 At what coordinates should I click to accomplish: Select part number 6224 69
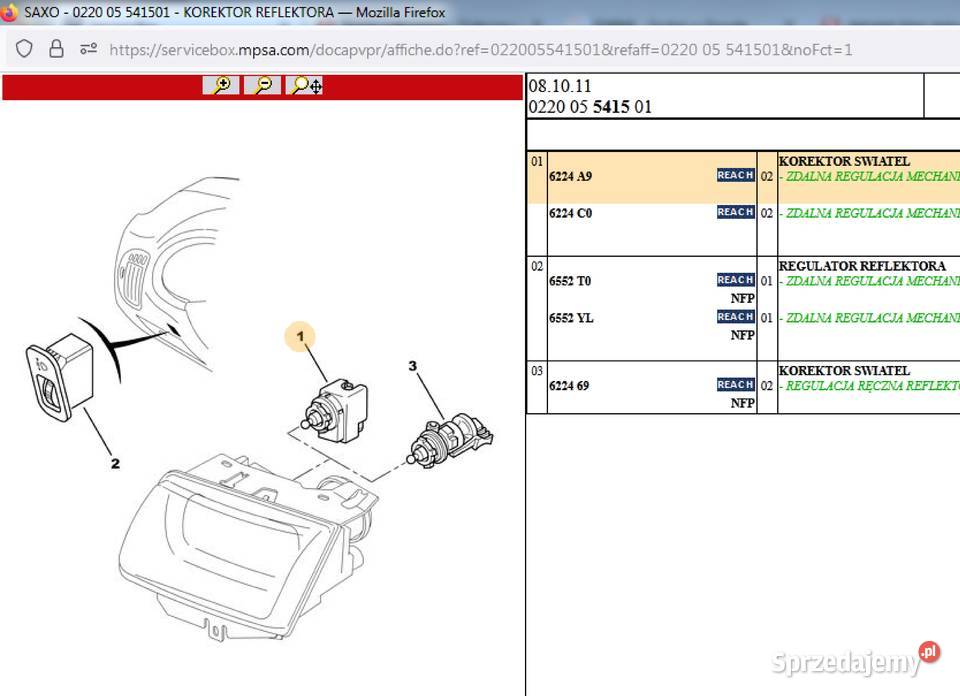570,386
